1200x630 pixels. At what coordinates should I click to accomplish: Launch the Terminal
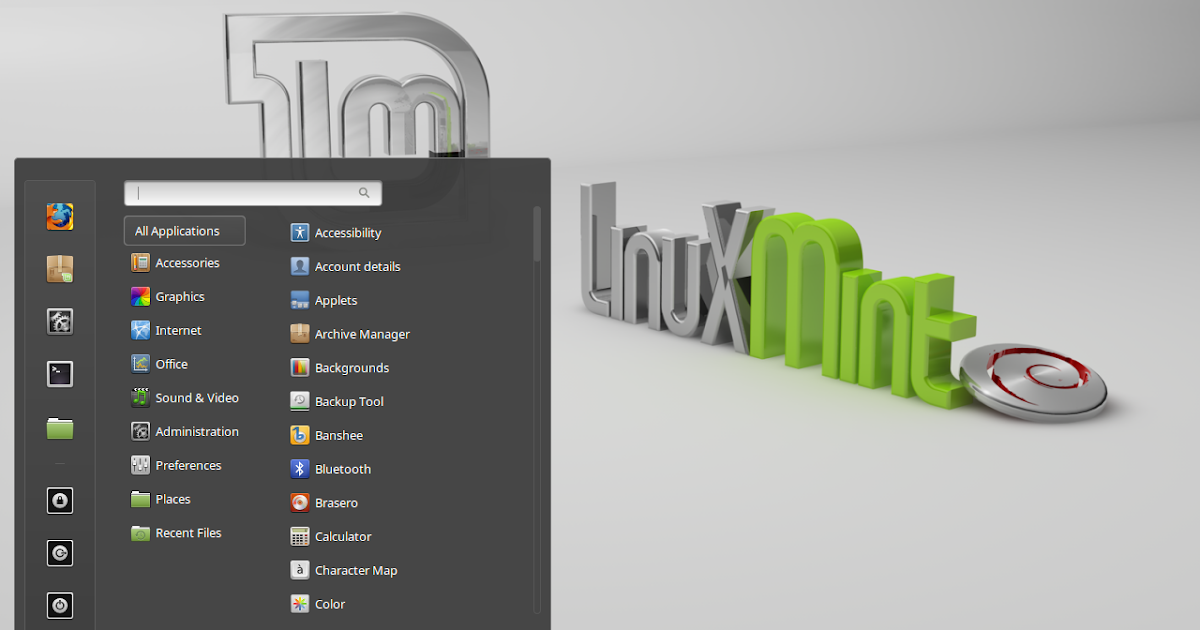point(59,373)
